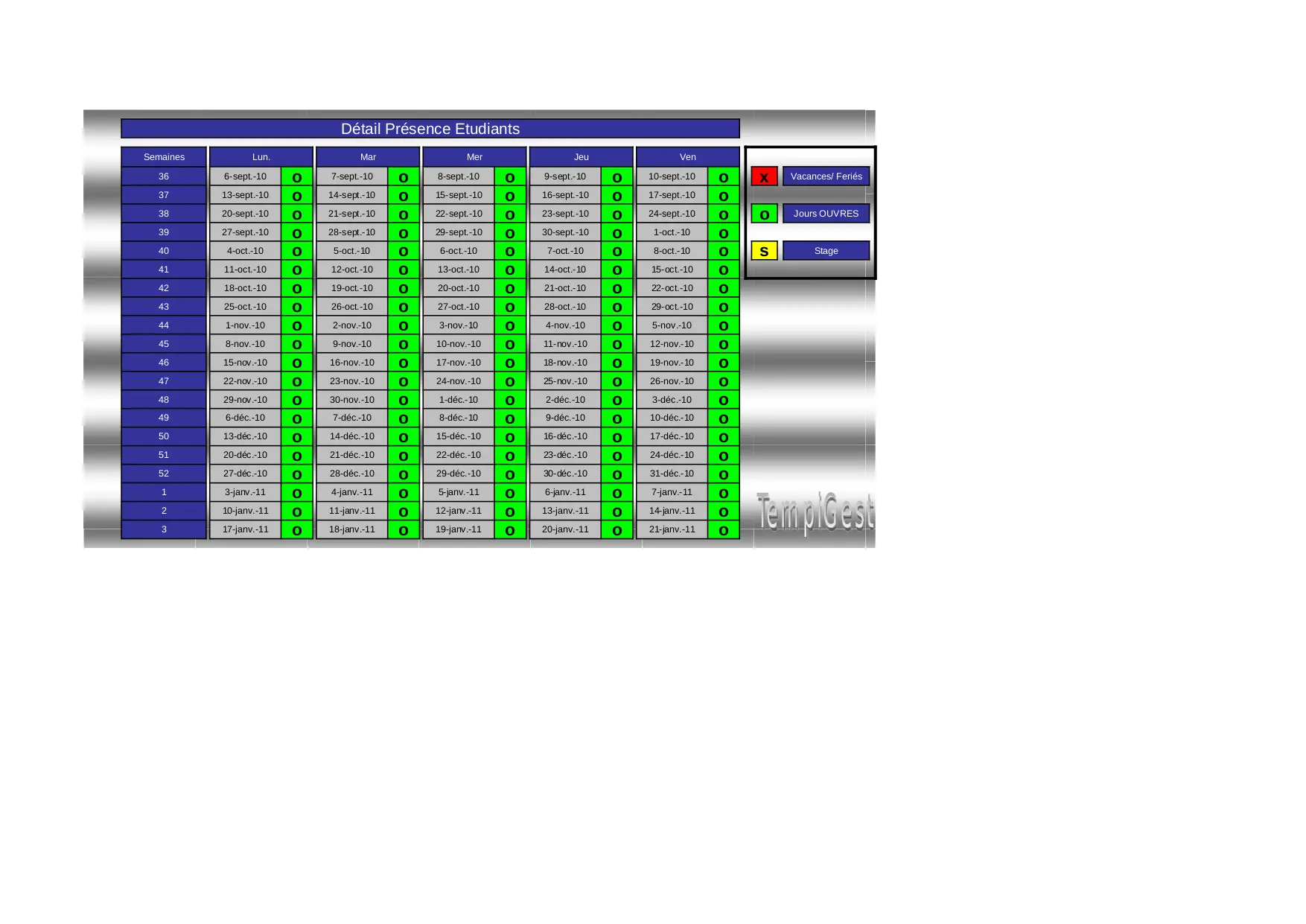This screenshot has height=924, width=1306.
Task: Click the Semaines column header
Action: tap(164, 157)
